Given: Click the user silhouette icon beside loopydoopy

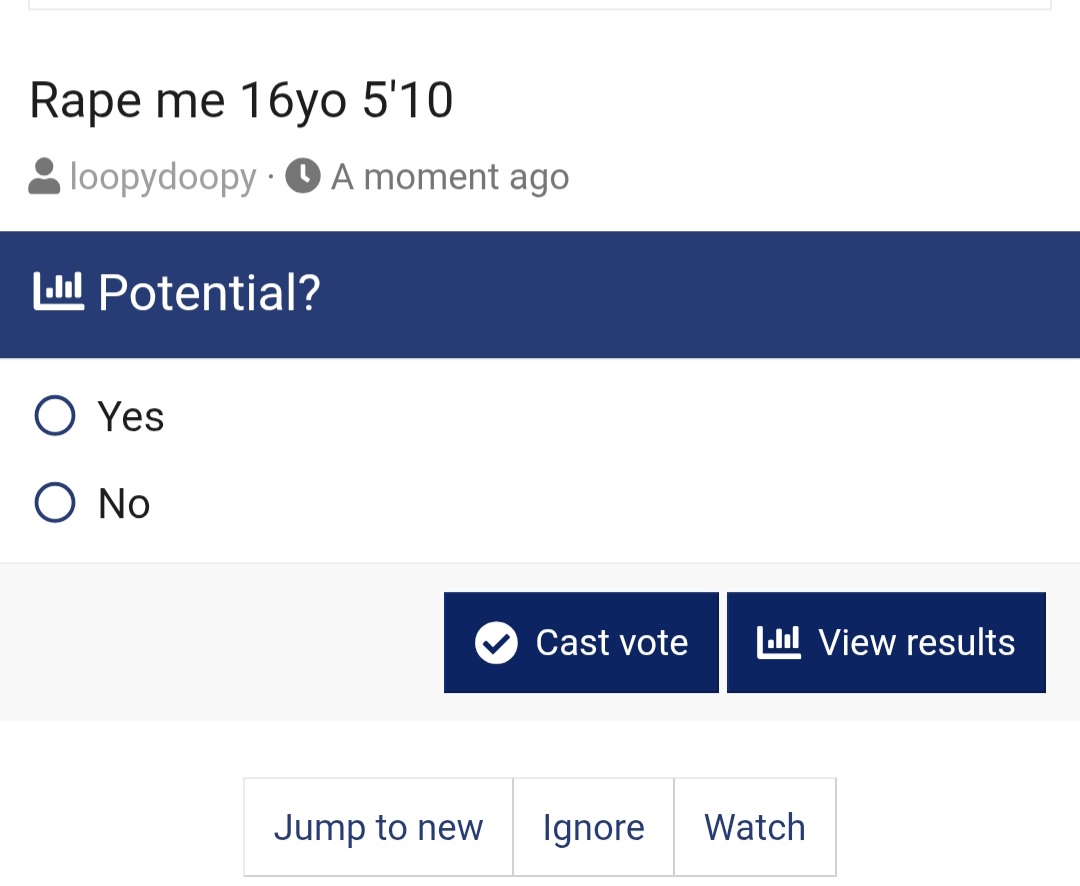Looking at the screenshot, I should click(x=44, y=177).
